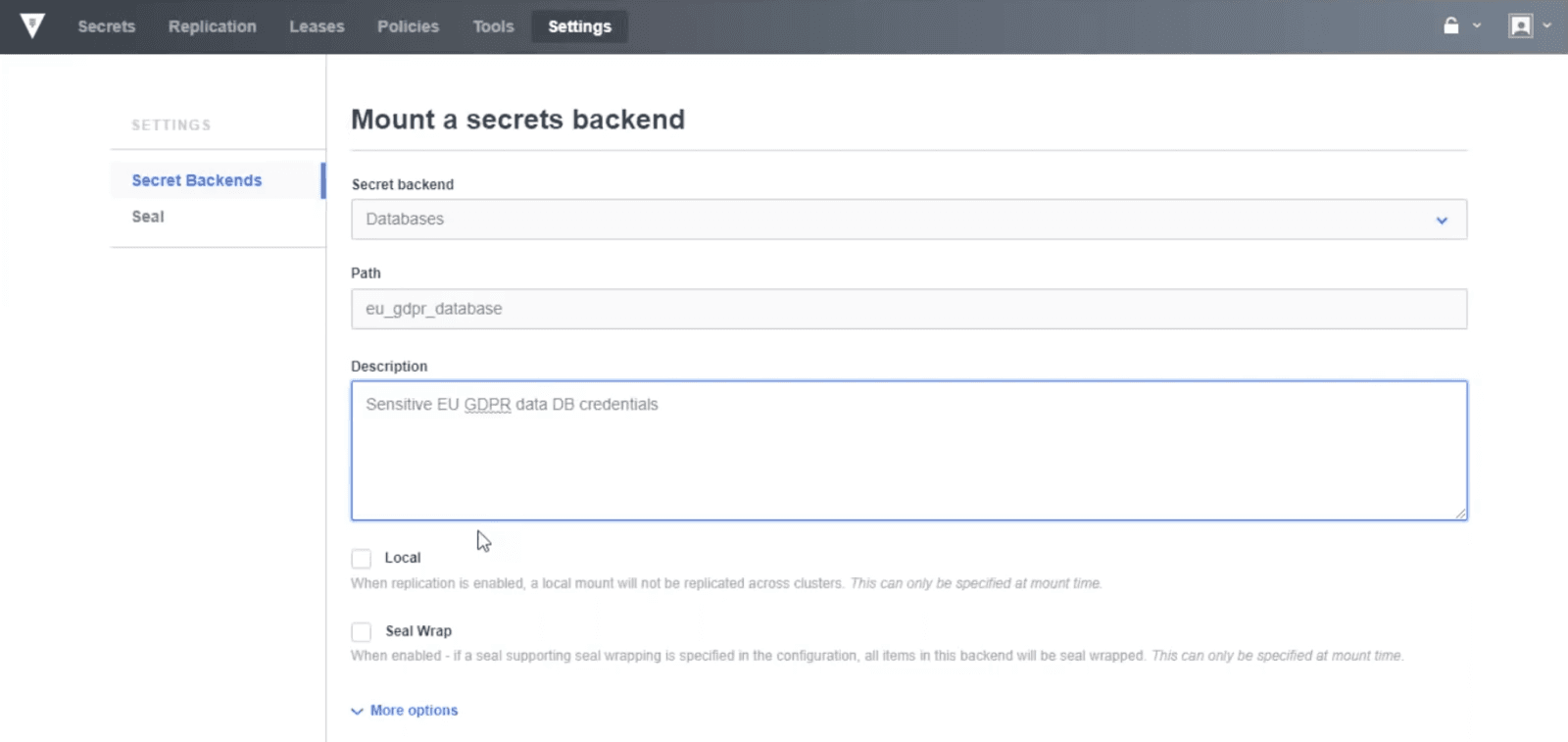Click the Vault logo icon
The height and width of the screenshot is (742, 1568).
point(32,25)
